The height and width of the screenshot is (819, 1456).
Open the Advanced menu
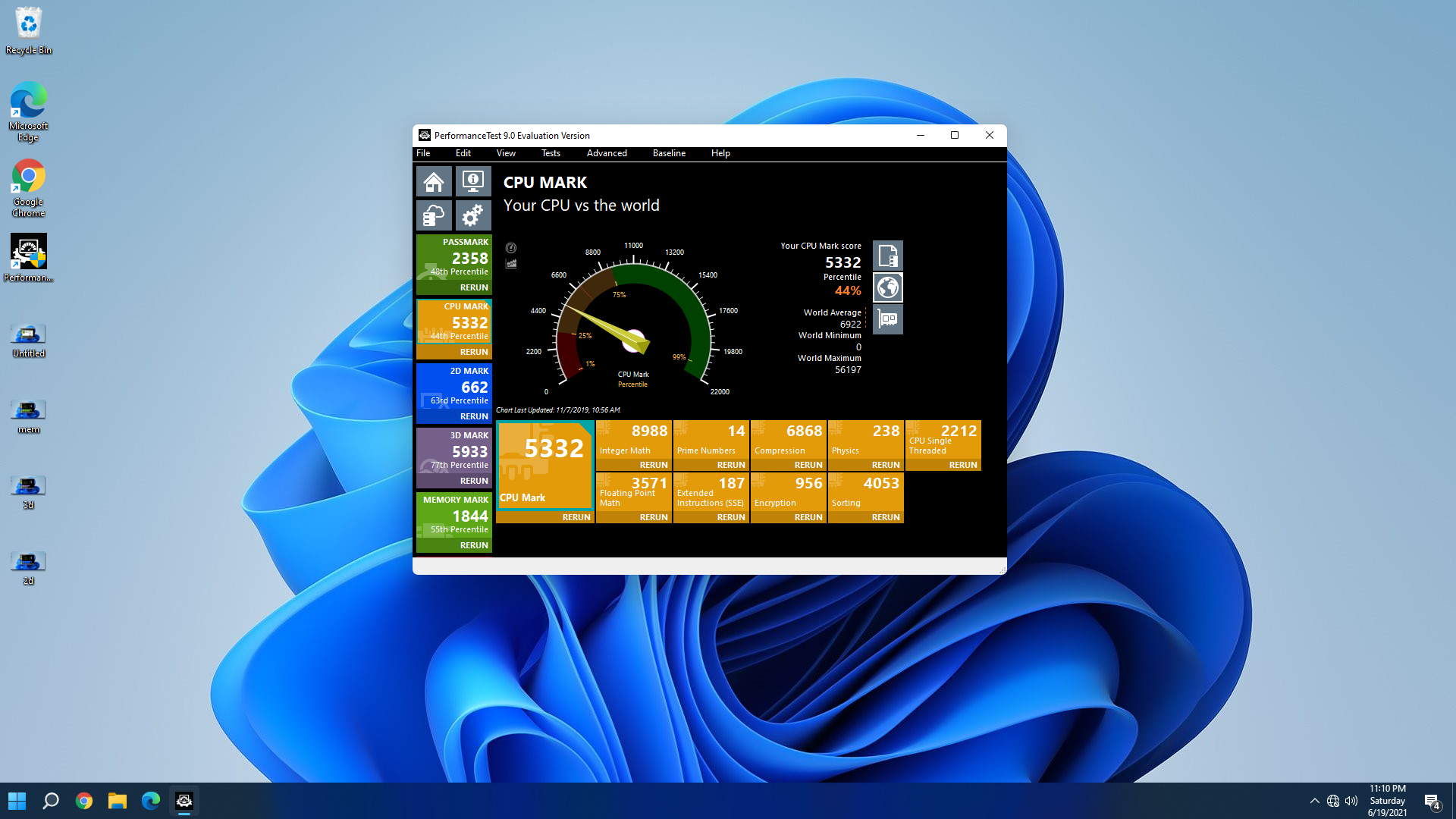coord(607,153)
